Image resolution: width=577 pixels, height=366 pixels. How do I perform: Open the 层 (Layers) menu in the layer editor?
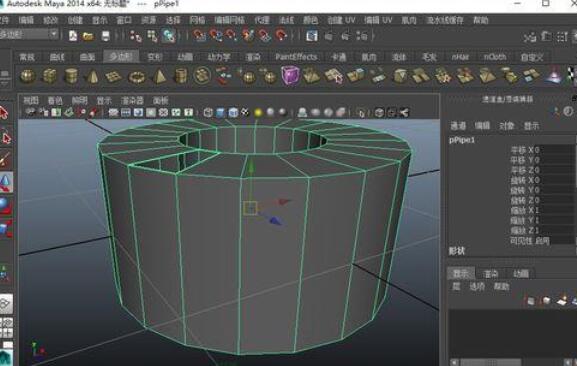(456, 286)
